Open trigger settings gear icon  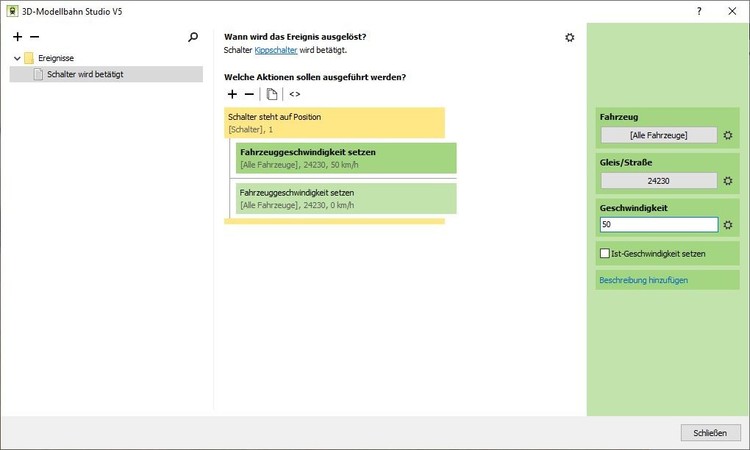[570, 38]
